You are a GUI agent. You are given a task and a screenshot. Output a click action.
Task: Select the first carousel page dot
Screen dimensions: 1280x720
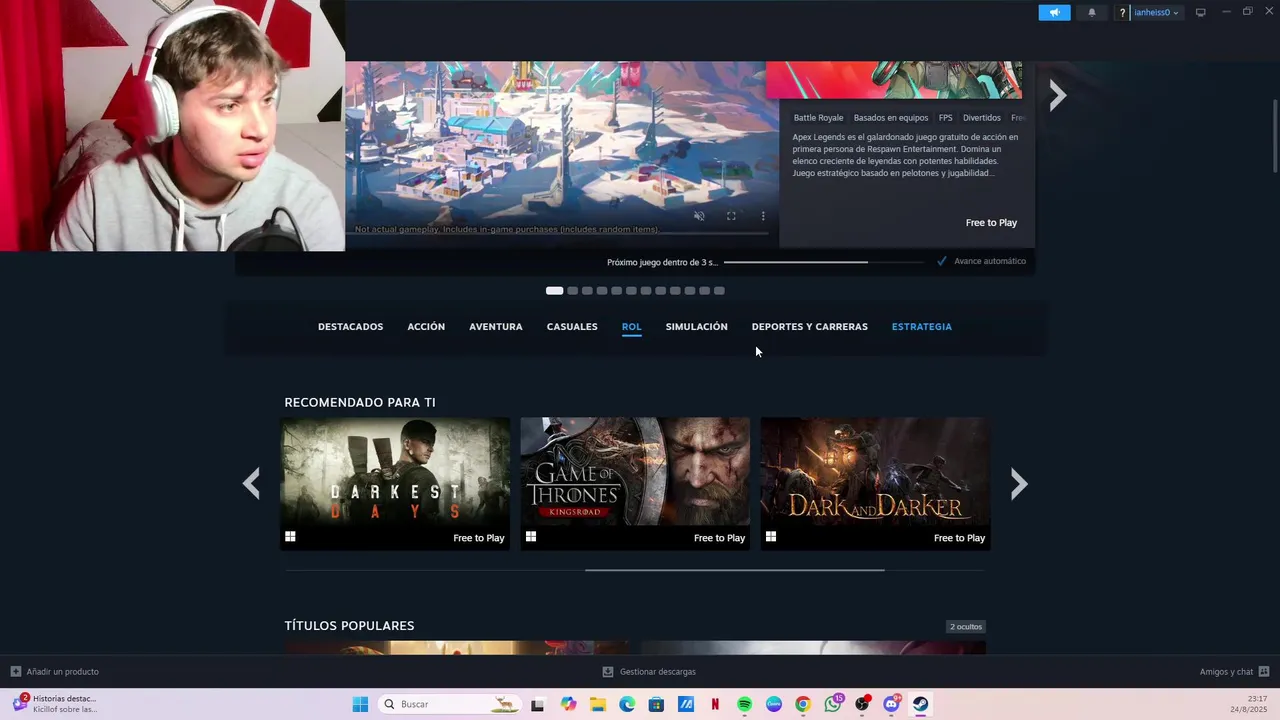554,291
